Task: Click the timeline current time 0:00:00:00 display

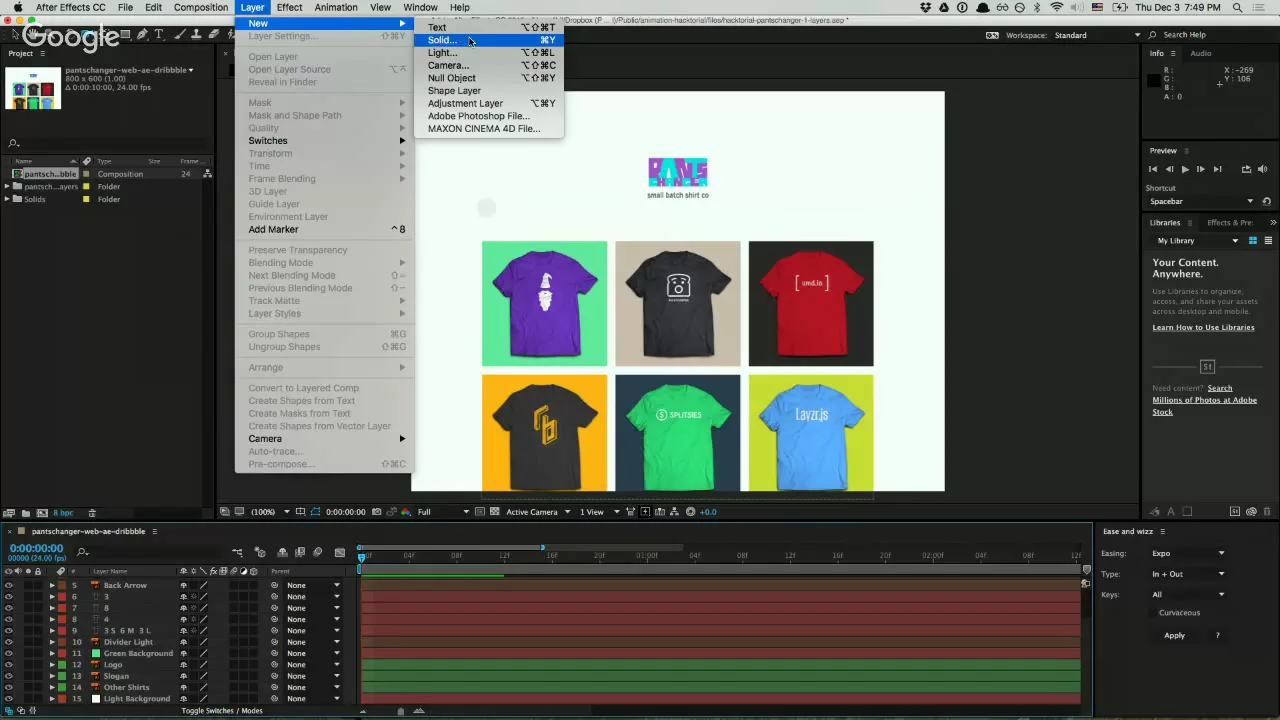Action: 36,548
